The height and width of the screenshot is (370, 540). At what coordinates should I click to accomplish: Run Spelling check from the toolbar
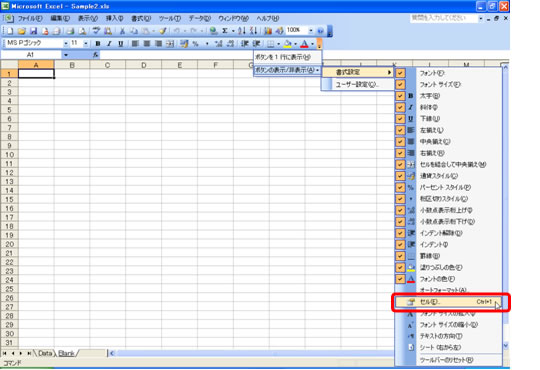pos(96,31)
